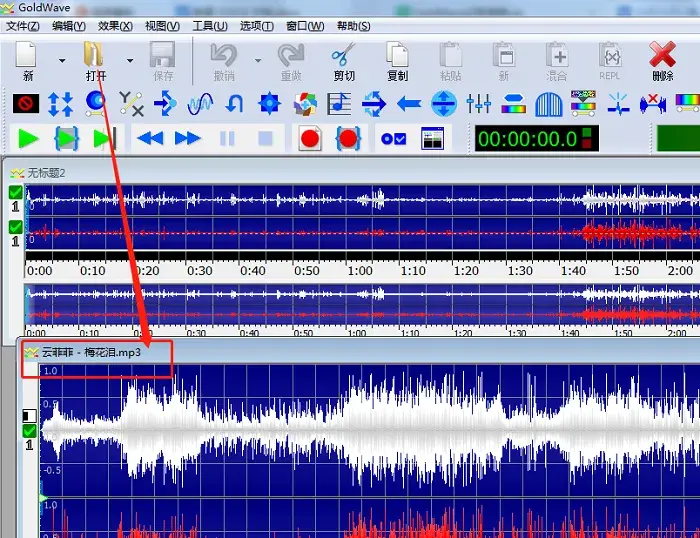Viewport: 700px width, 538px height.
Task: Click the blue arrow echo effect icon
Action: tap(165, 104)
